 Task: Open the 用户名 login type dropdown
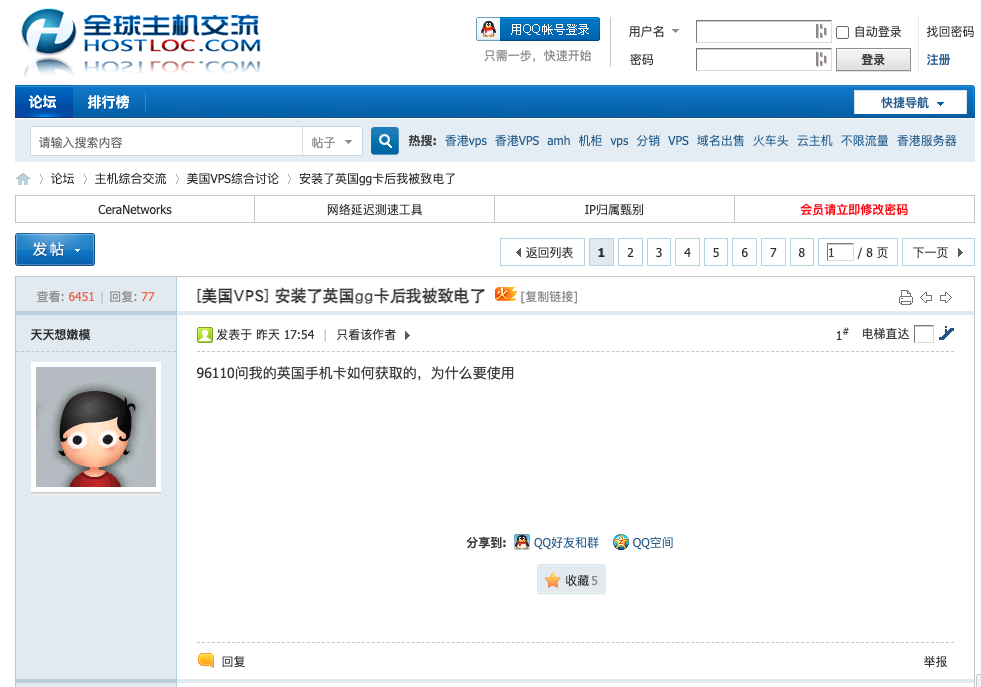[653, 31]
